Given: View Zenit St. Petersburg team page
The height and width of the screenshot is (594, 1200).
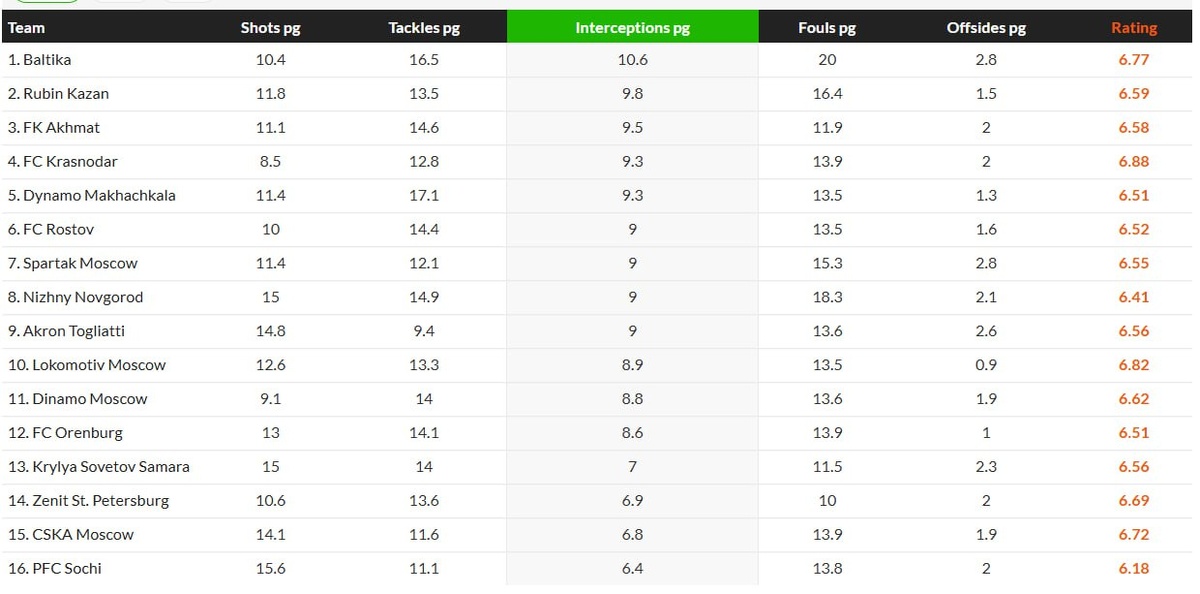Looking at the screenshot, I should pos(100,501).
